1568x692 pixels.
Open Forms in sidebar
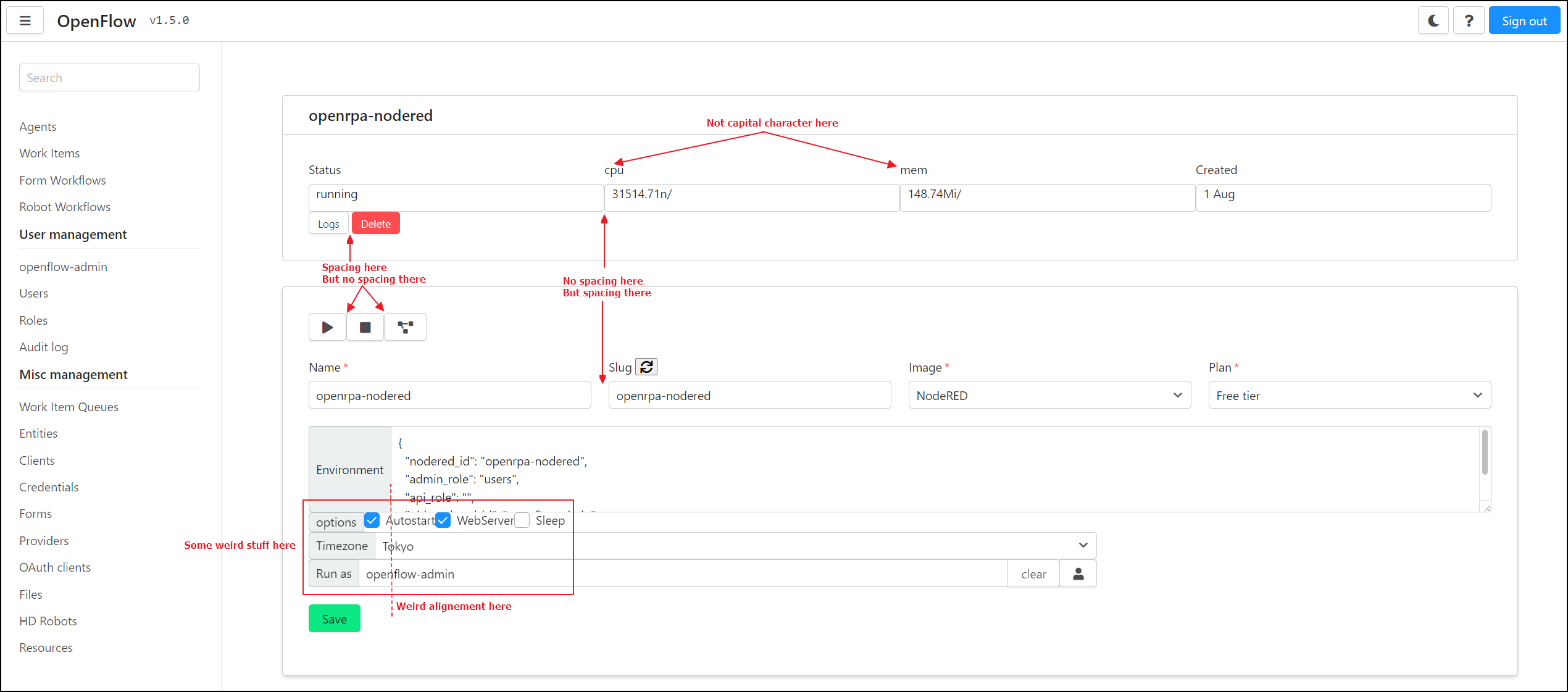[x=35, y=514]
